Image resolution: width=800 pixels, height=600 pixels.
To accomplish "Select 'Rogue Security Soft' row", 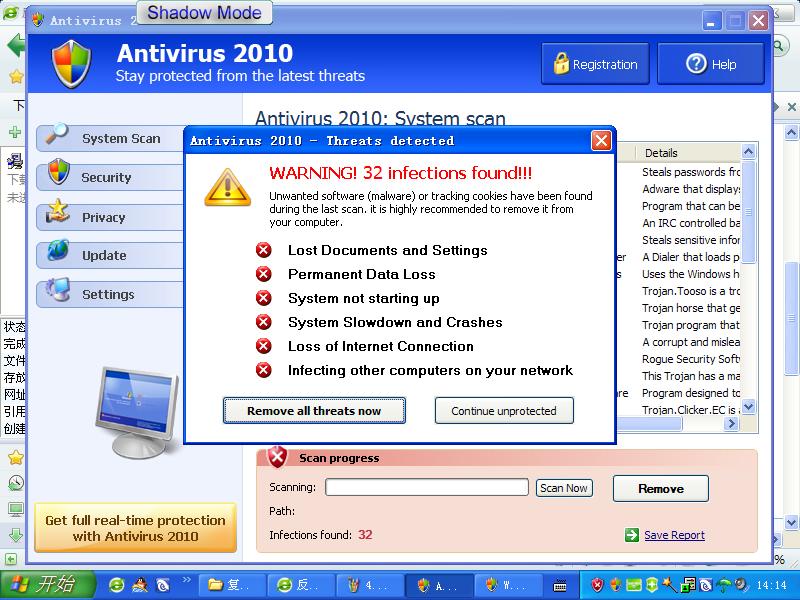I will [690, 359].
